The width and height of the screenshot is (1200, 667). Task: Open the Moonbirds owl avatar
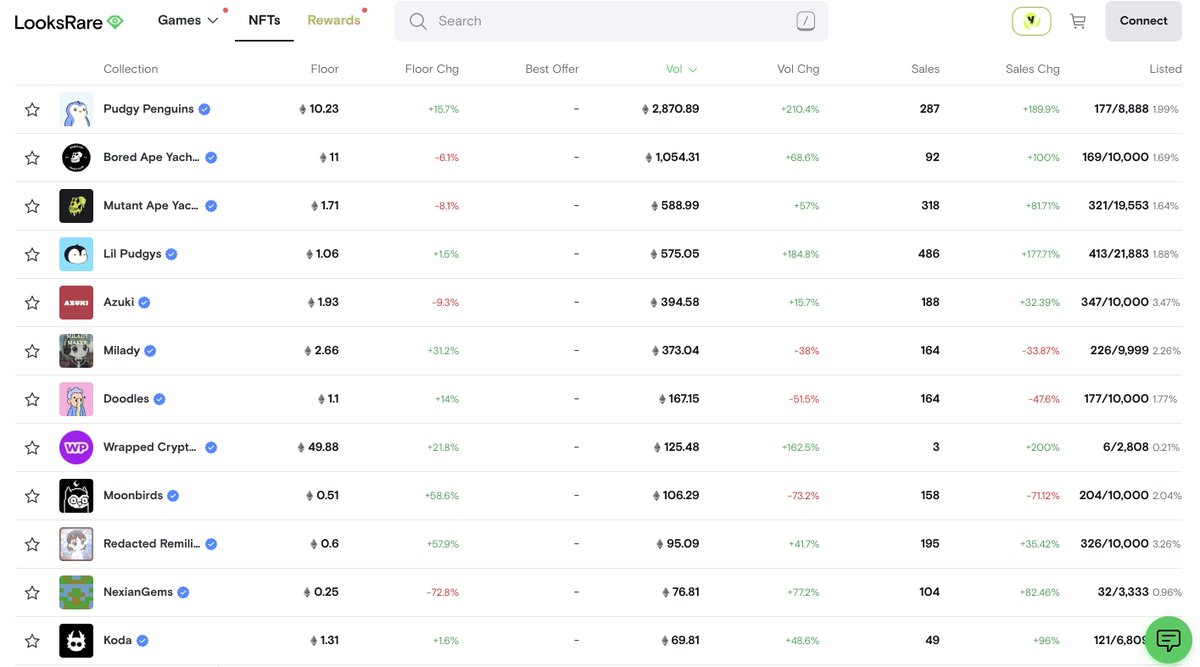(x=76, y=496)
